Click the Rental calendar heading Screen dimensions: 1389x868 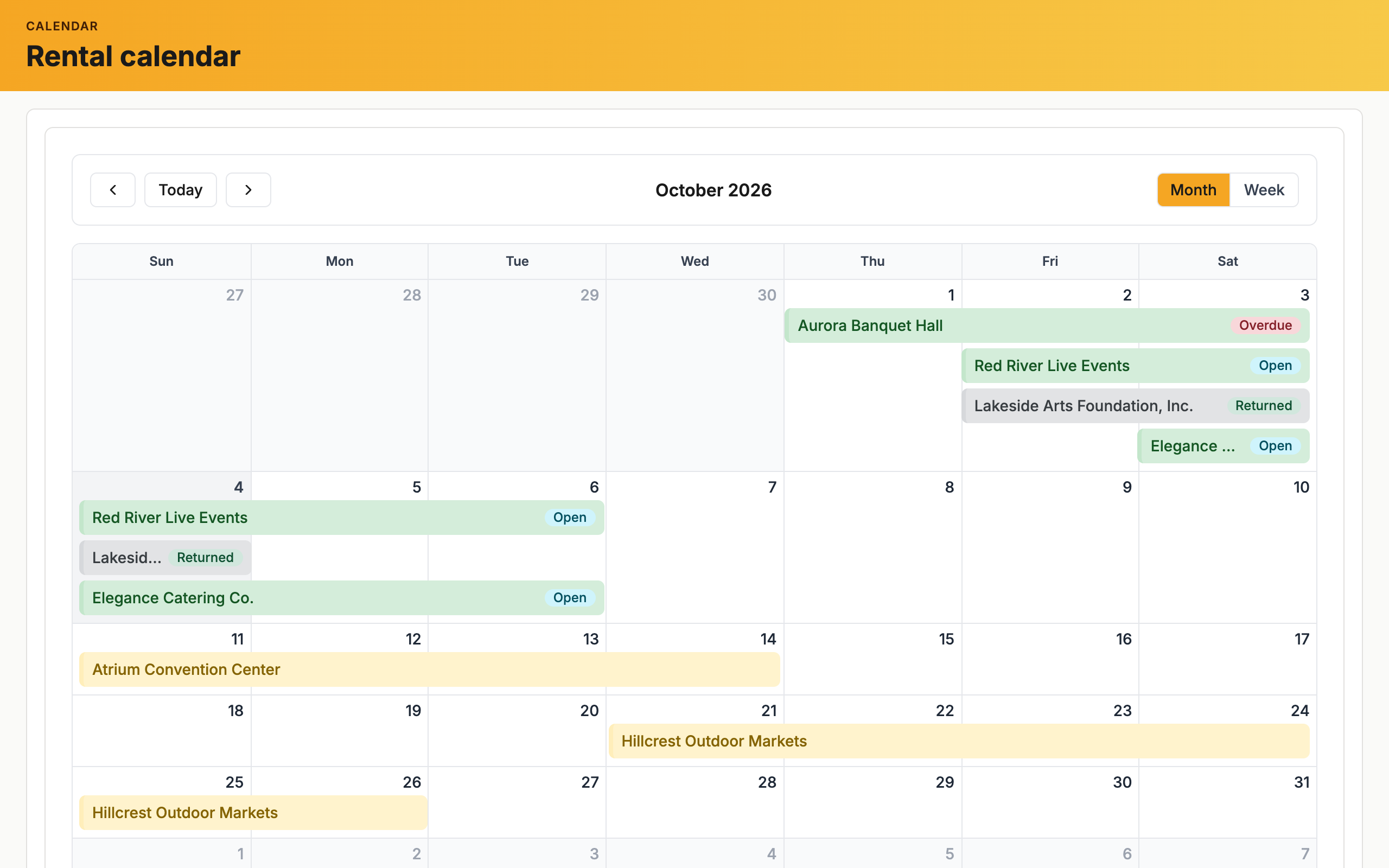click(133, 56)
